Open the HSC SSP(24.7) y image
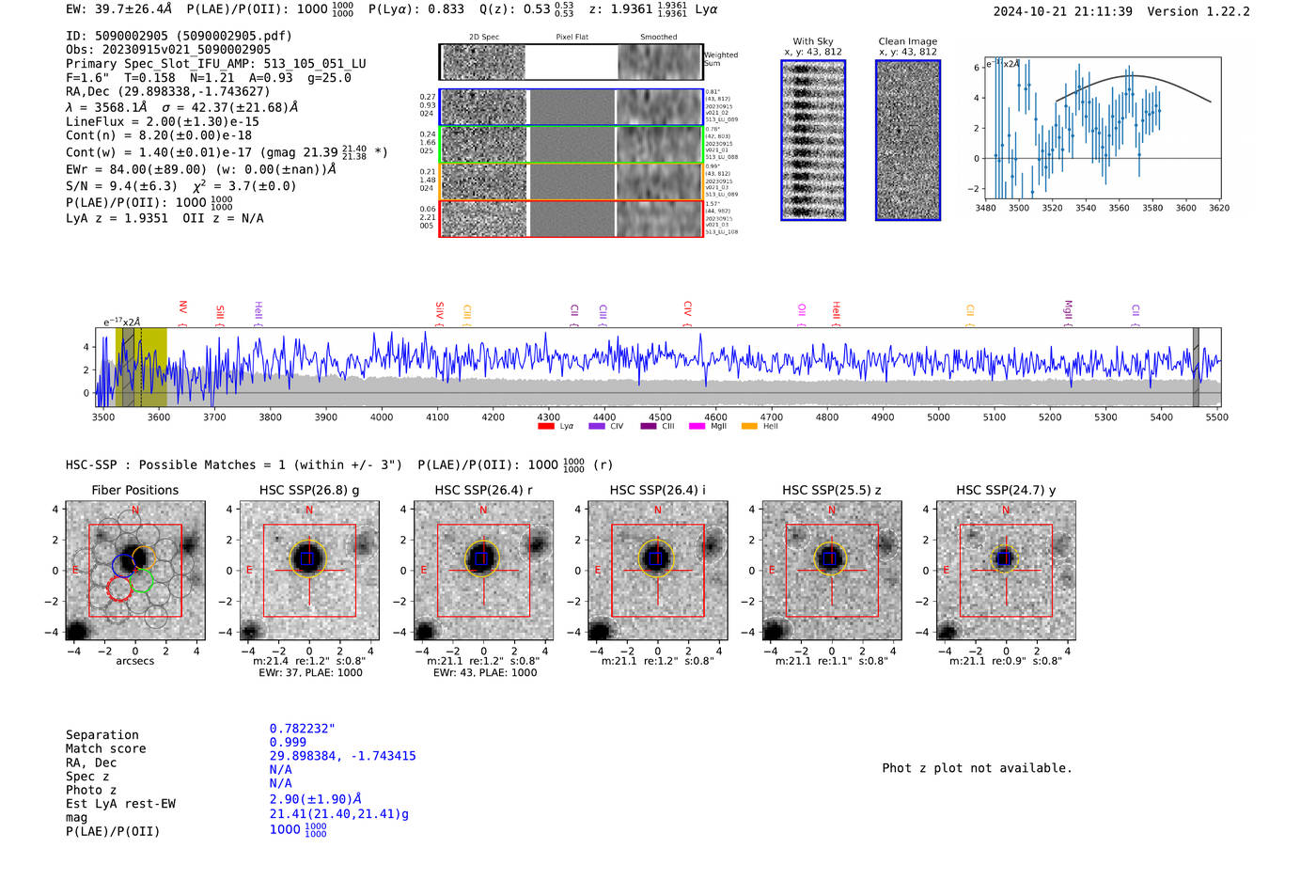Screen dimensions: 1316x896 click(x=1006, y=571)
